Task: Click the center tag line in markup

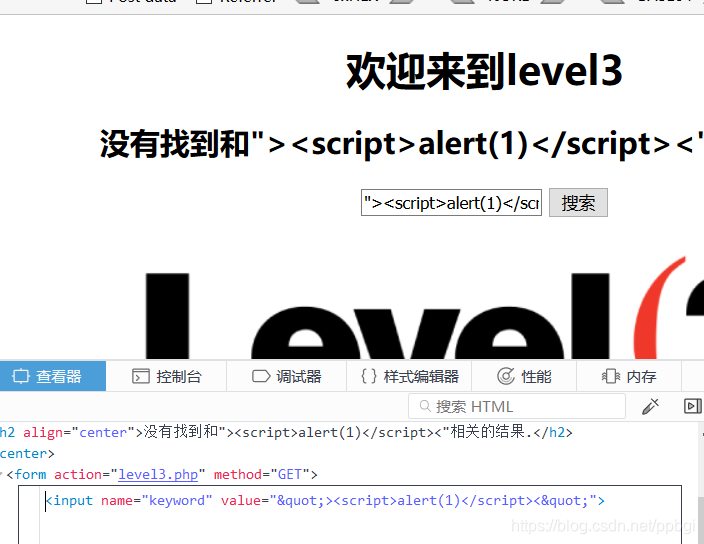Action: [x=27, y=453]
